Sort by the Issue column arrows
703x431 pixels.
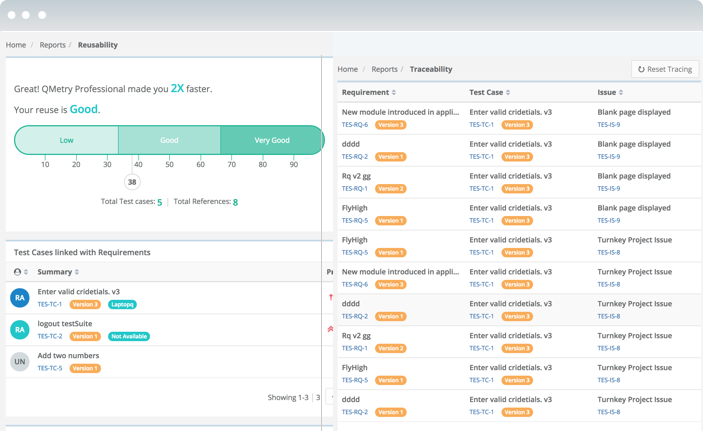[x=621, y=92]
